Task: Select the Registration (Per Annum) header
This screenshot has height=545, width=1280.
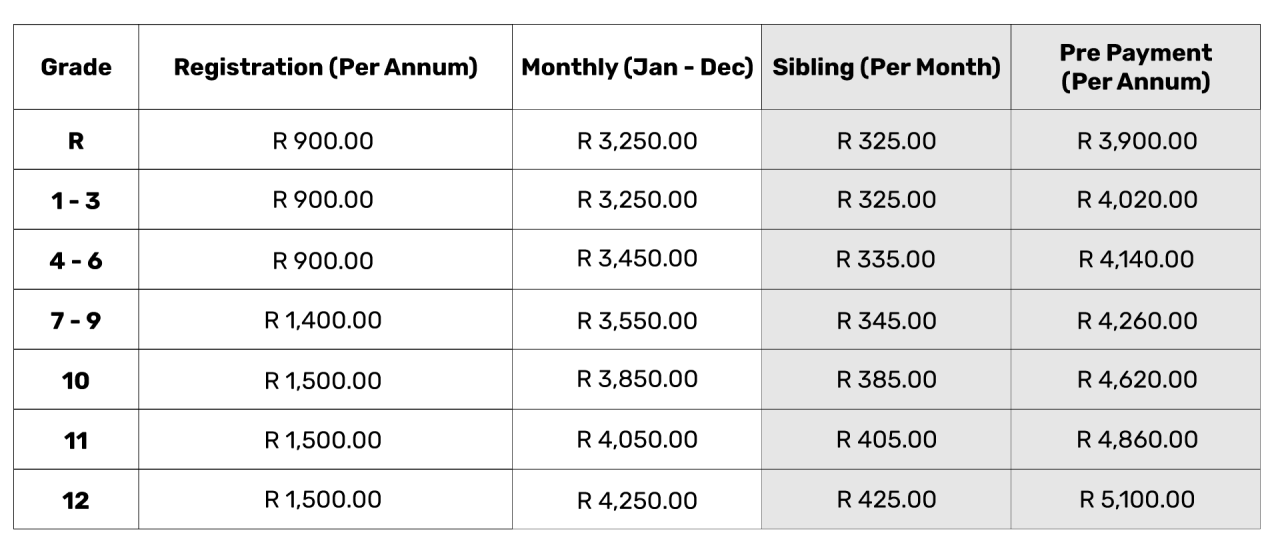Action: [325, 68]
